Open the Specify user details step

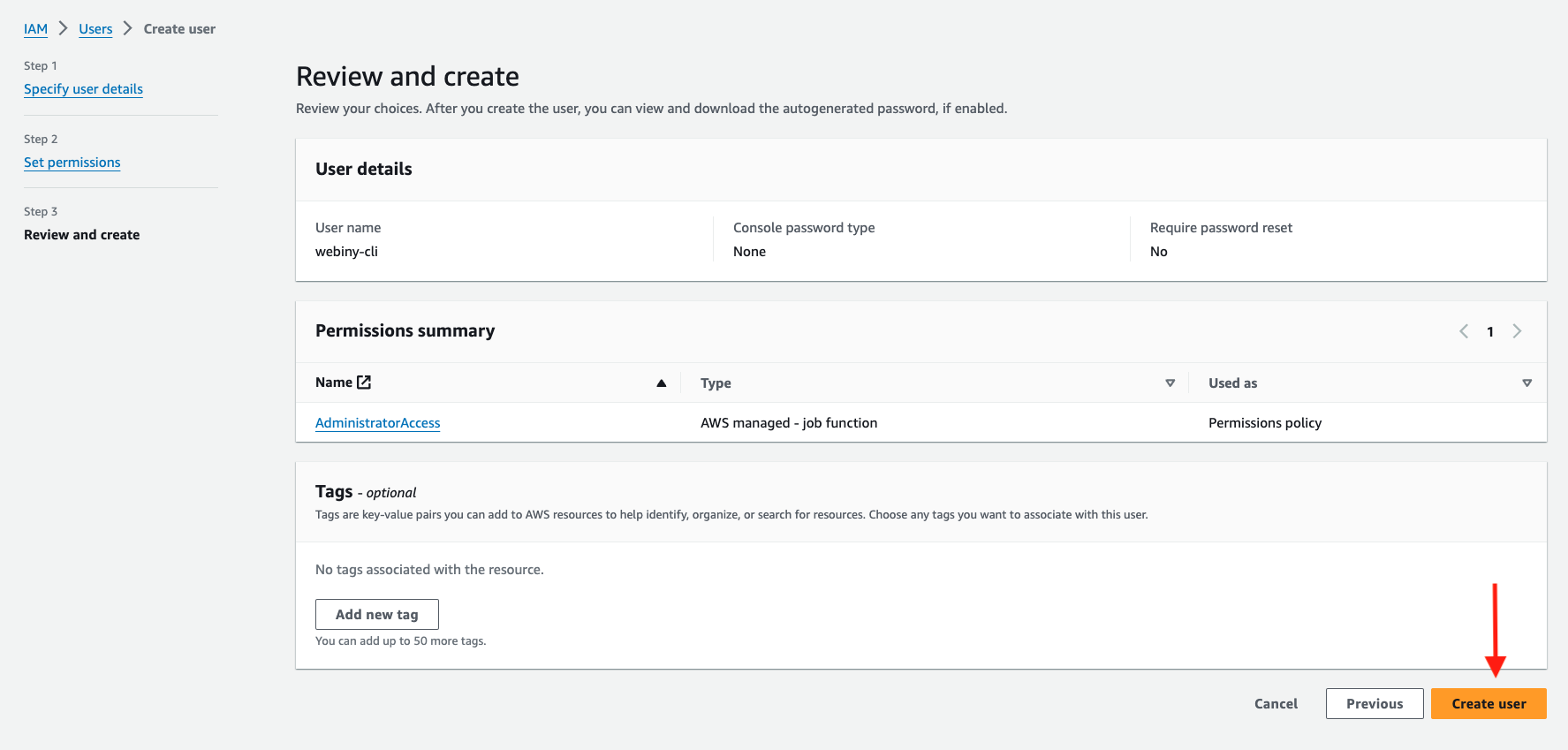pyautogui.click(x=83, y=89)
